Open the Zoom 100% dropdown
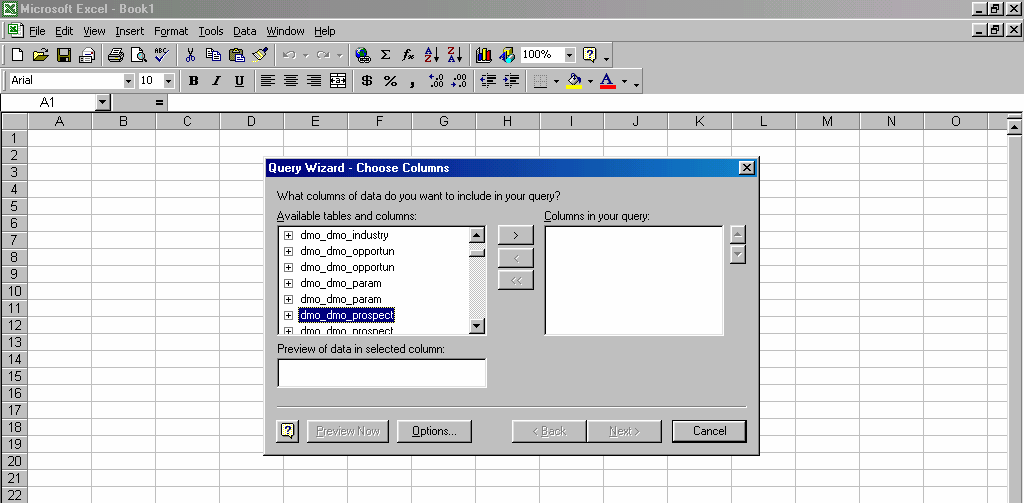 (x=570, y=55)
